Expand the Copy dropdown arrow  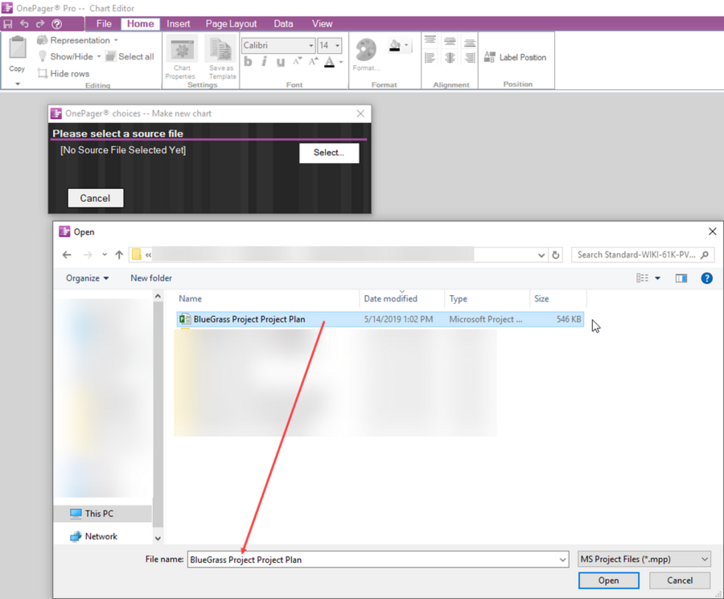point(18,84)
